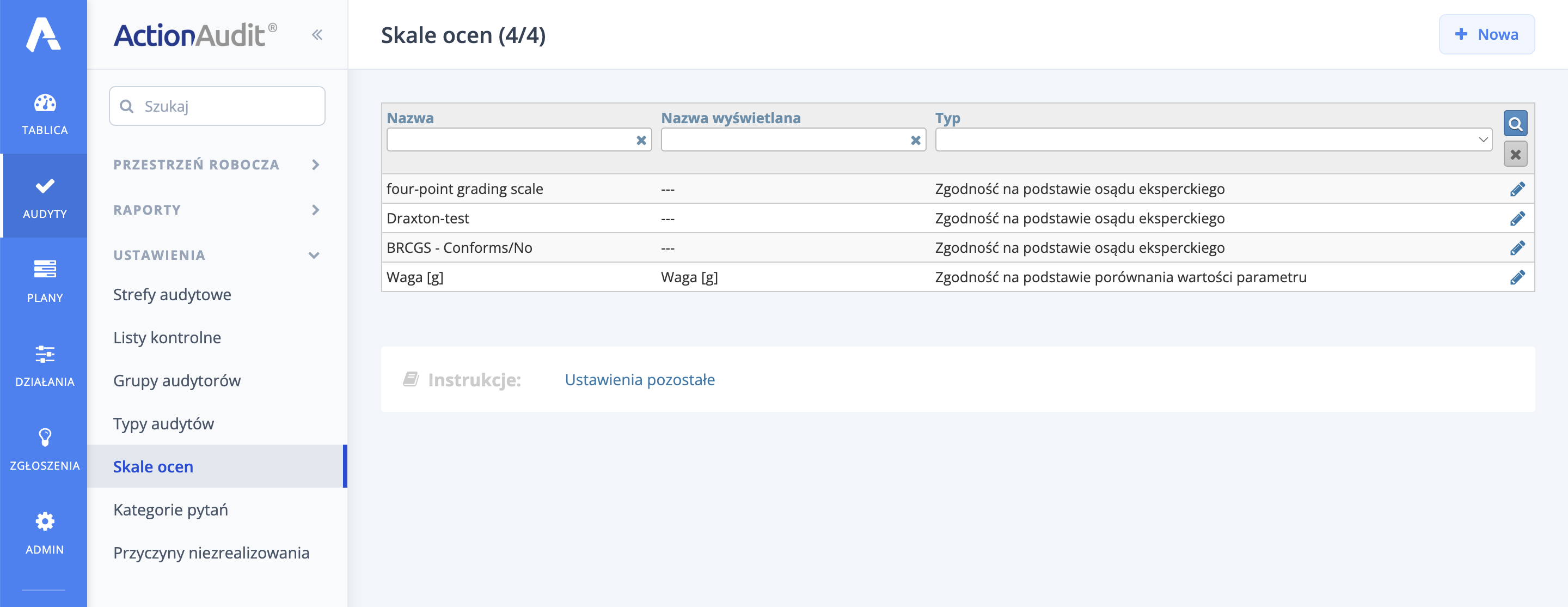The height and width of the screenshot is (607, 1568).
Task: Run the table filter search icon
Action: click(x=1515, y=124)
